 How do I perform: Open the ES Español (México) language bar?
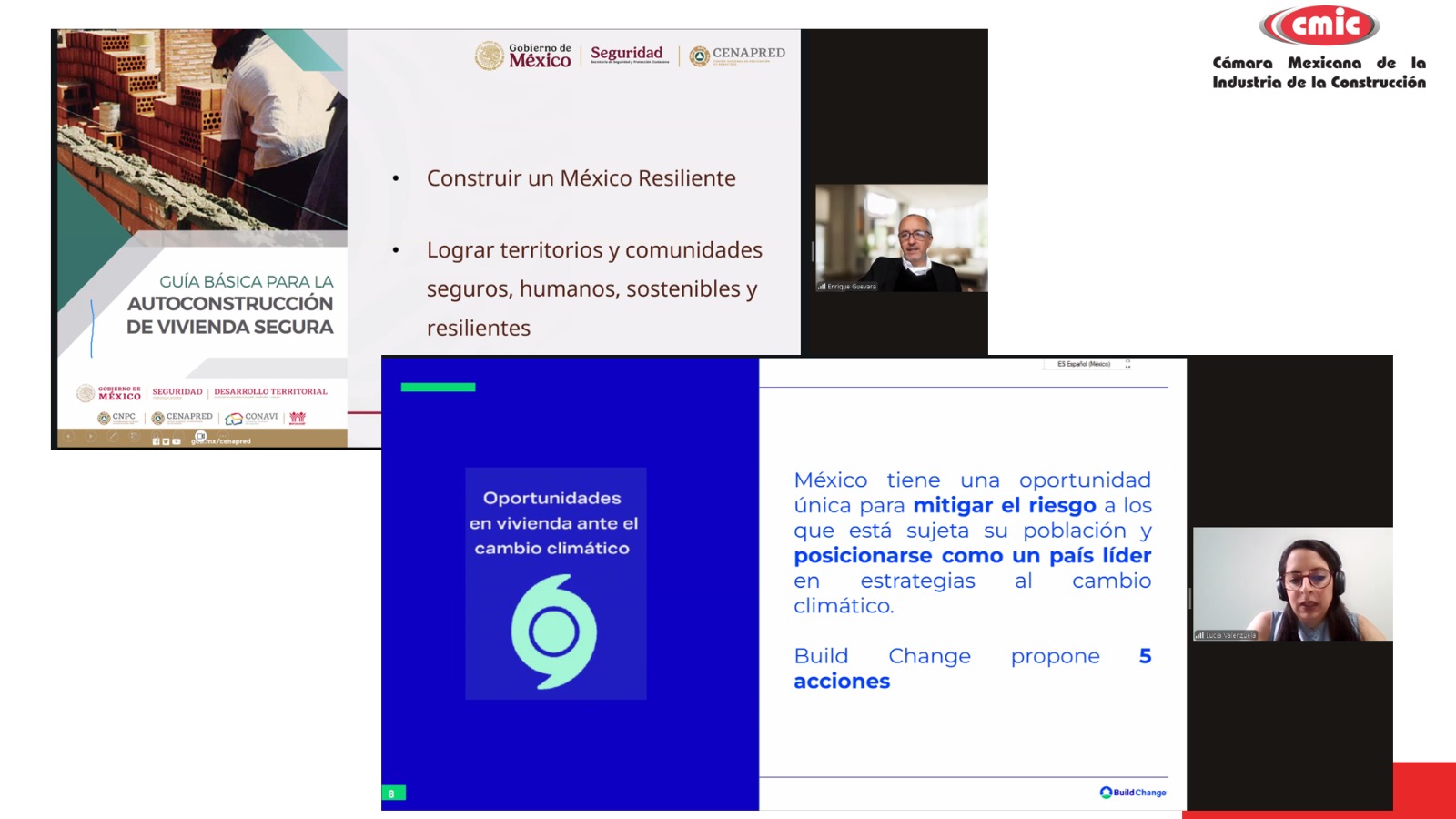click(1084, 364)
